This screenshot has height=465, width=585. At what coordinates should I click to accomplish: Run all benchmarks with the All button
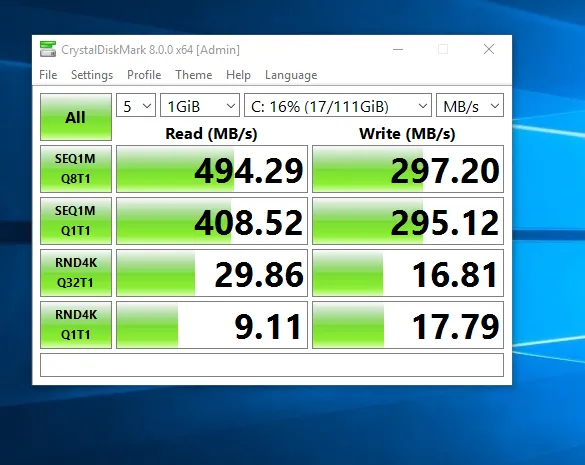click(x=76, y=117)
